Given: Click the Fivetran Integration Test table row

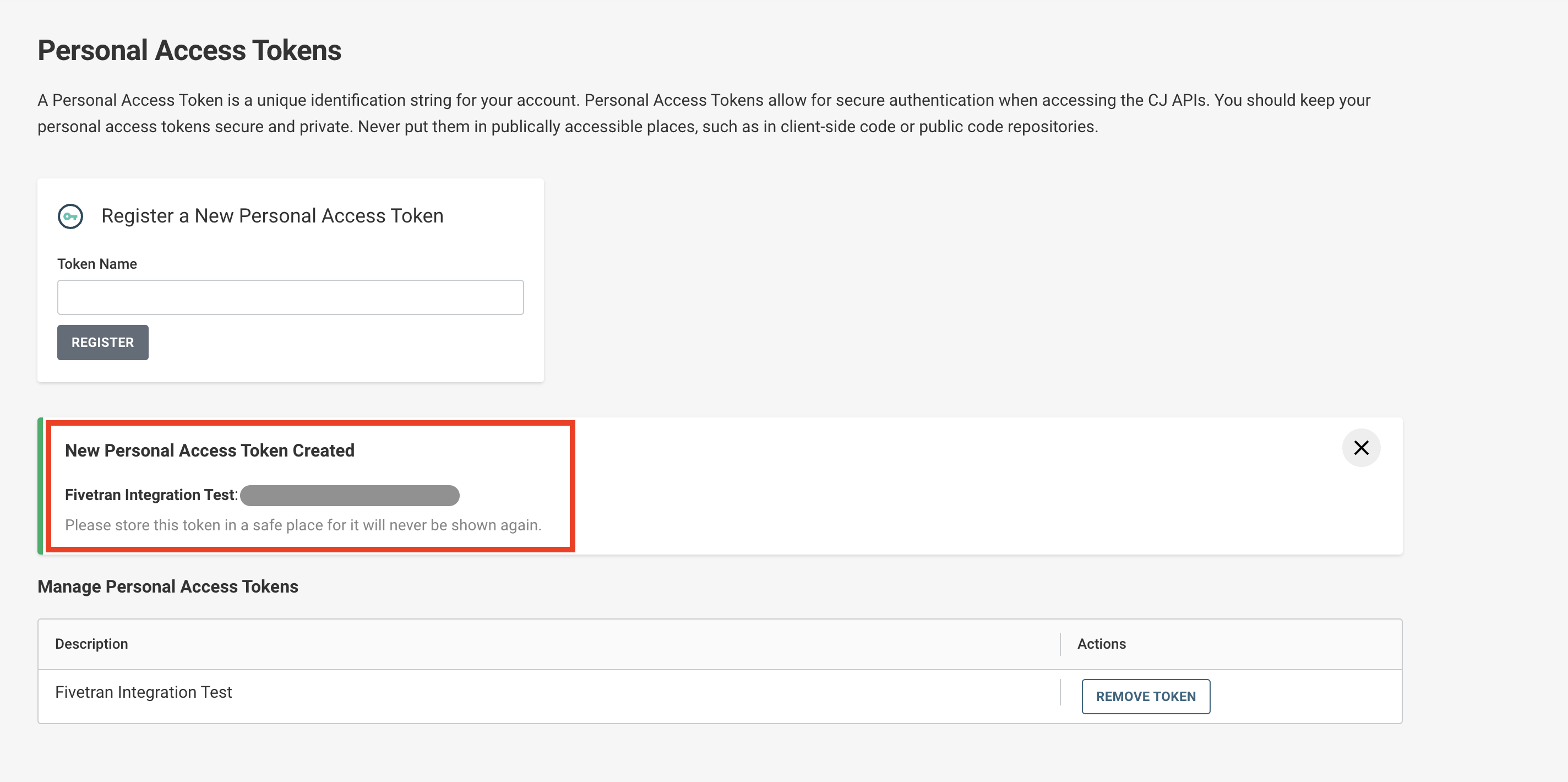Looking at the screenshot, I should tap(144, 692).
